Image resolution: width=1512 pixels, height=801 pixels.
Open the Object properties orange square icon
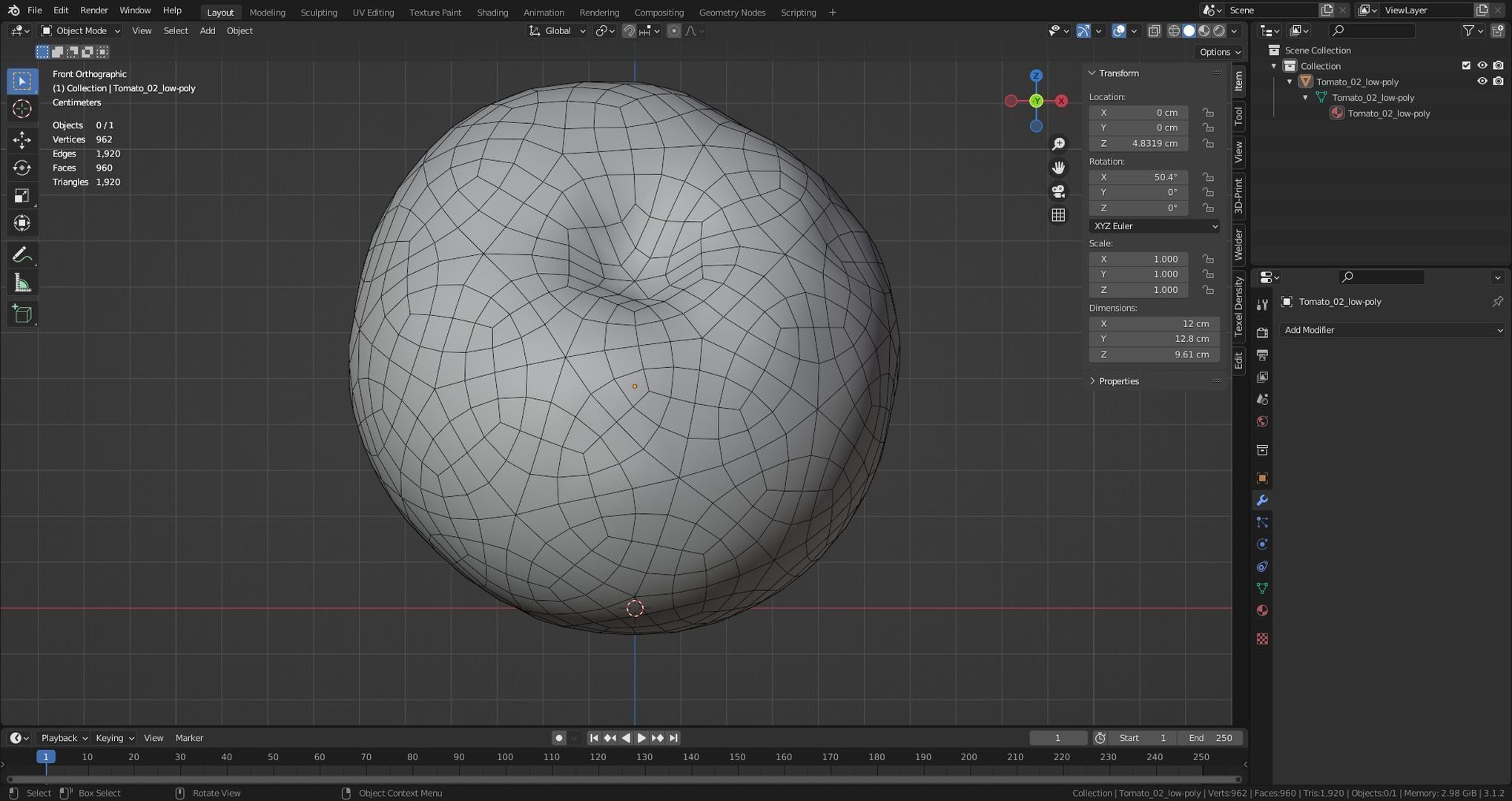tap(1262, 478)
